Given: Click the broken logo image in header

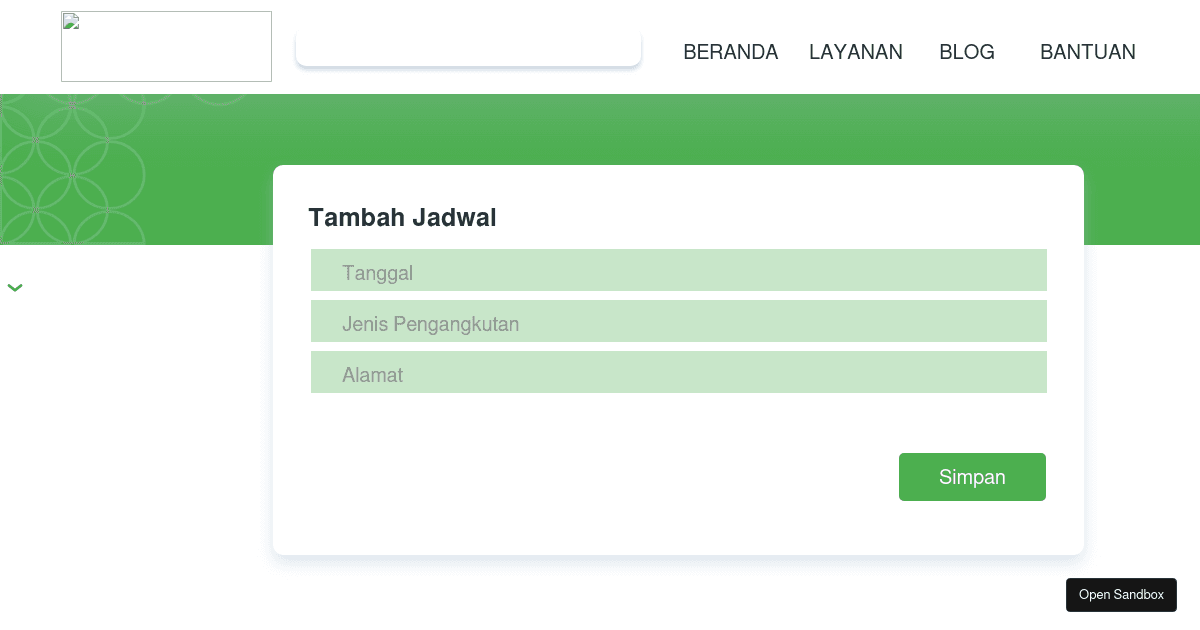Looking at the screenshot, I should point(166,47).
